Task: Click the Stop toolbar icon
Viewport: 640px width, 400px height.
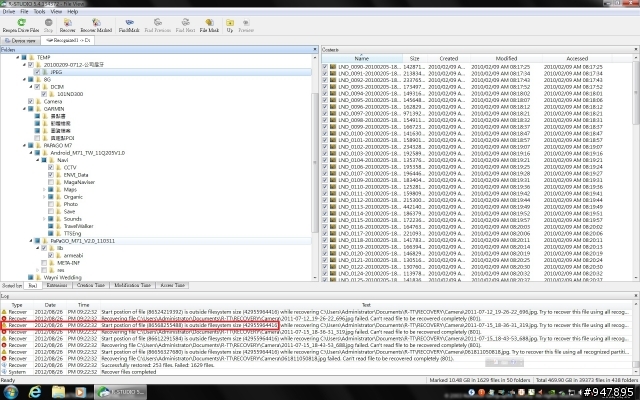Action: (x=49, y=22)
